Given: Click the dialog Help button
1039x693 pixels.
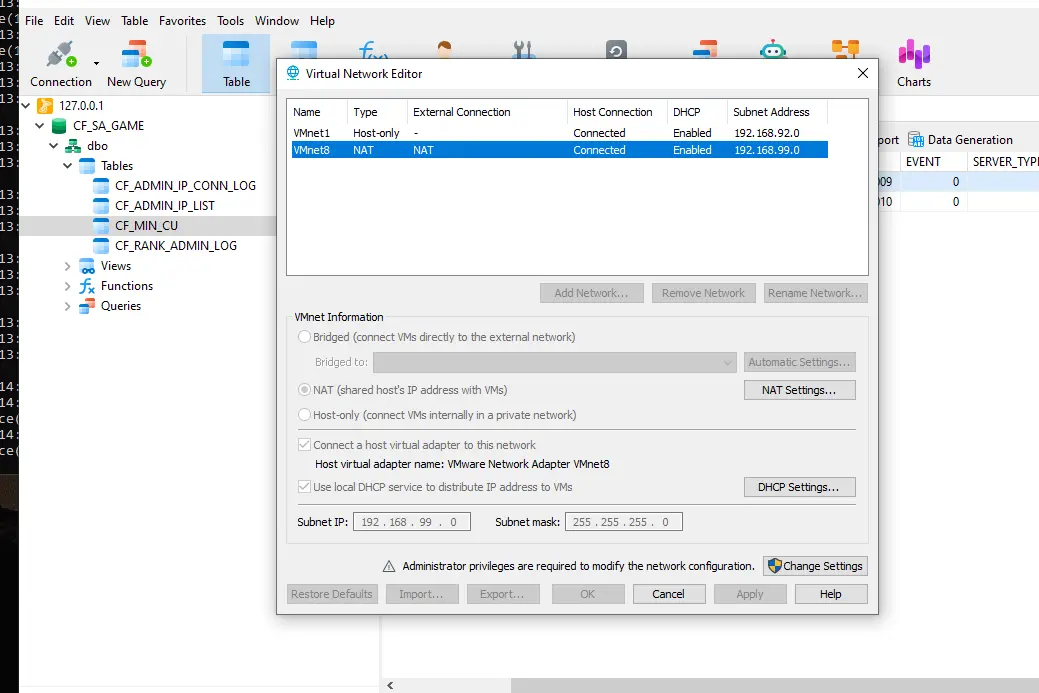Looking at the screenshot, I should tap(831, 594).
